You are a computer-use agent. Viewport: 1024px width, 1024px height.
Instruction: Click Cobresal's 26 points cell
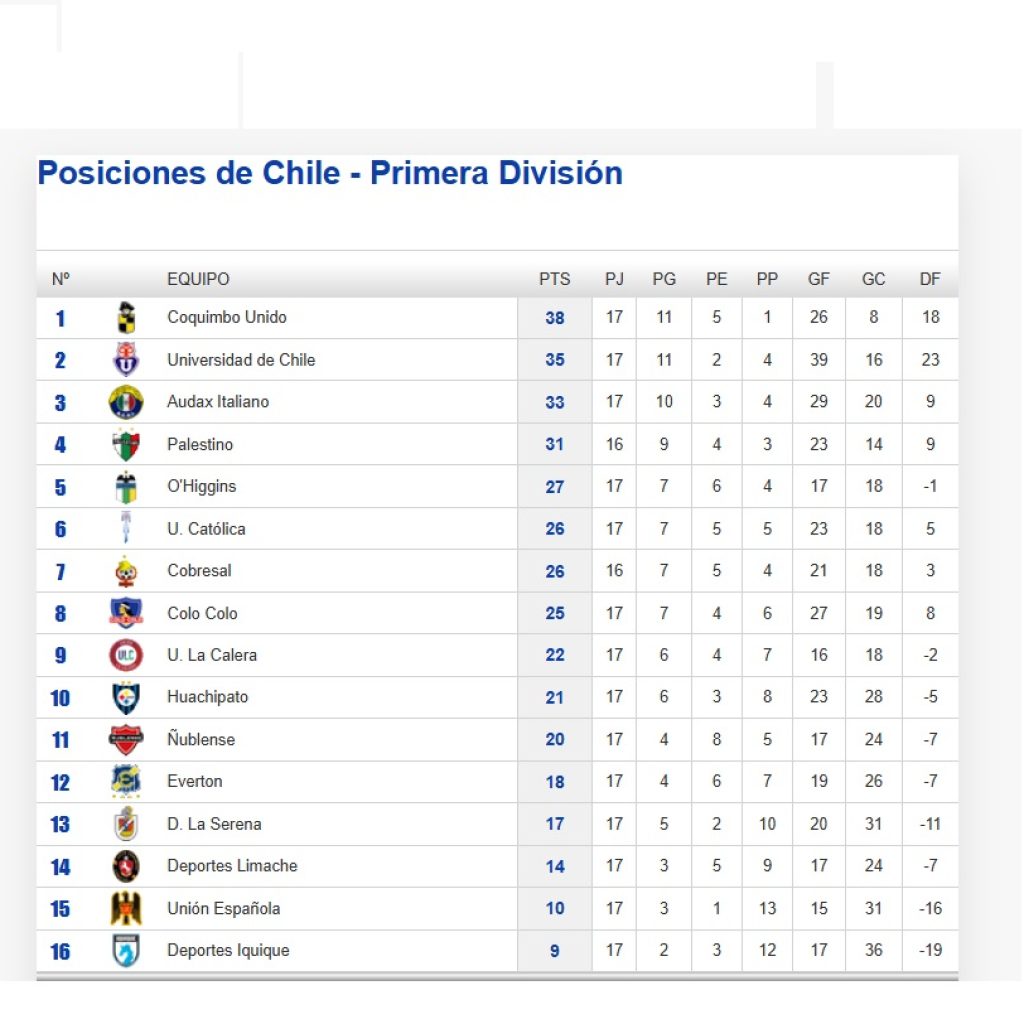(555, 571)
